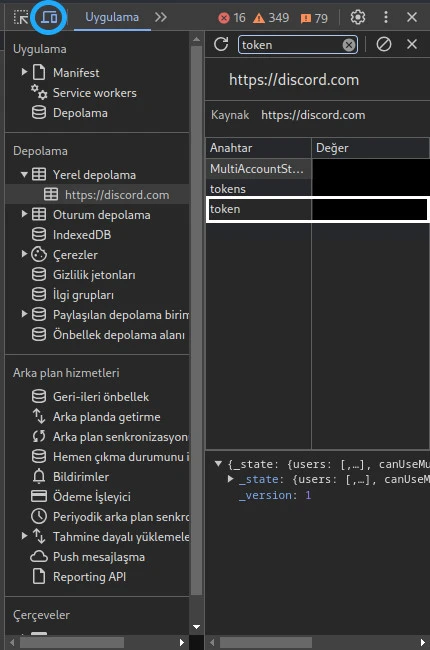
Task: Select Çerezler cookies item
Action: tap(75, 255)
